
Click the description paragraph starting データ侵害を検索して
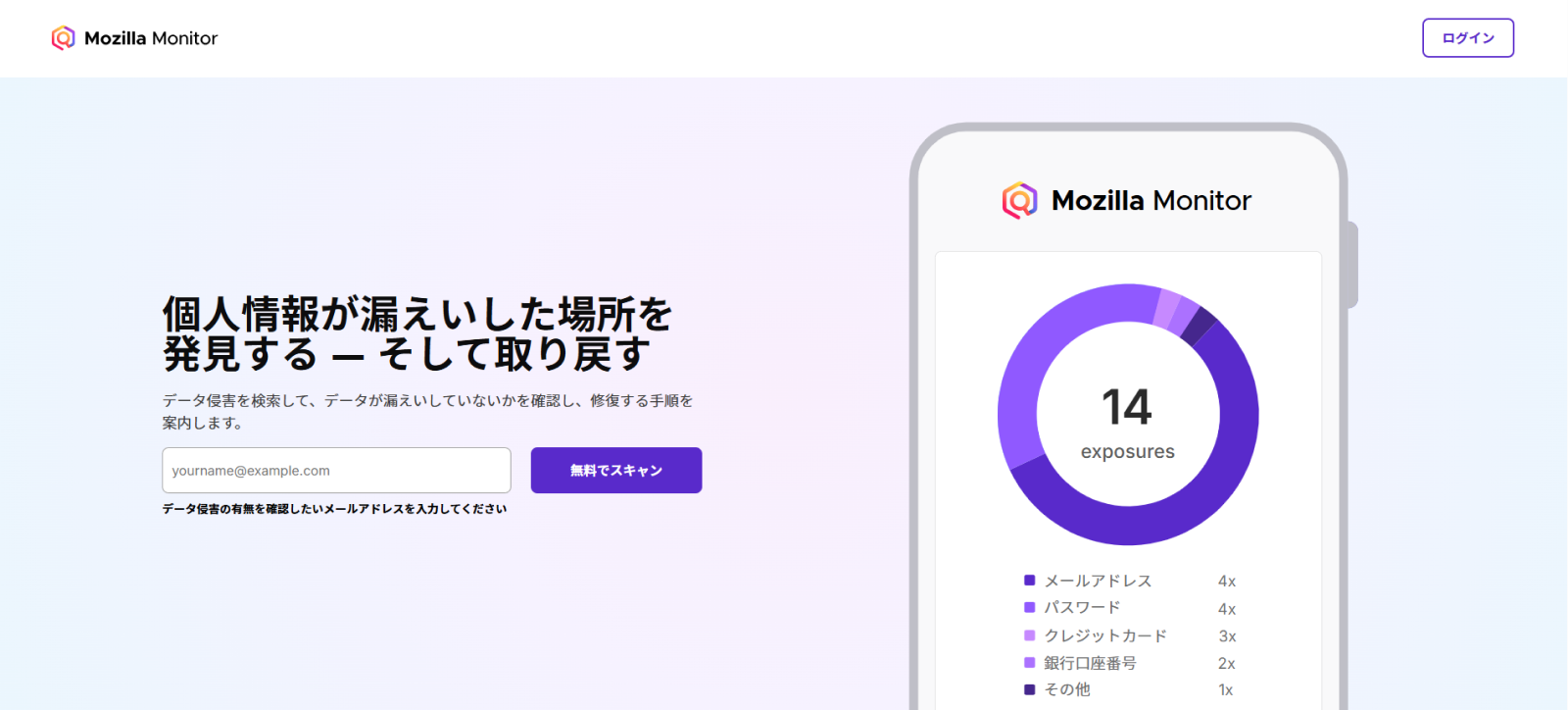point(427,412)
